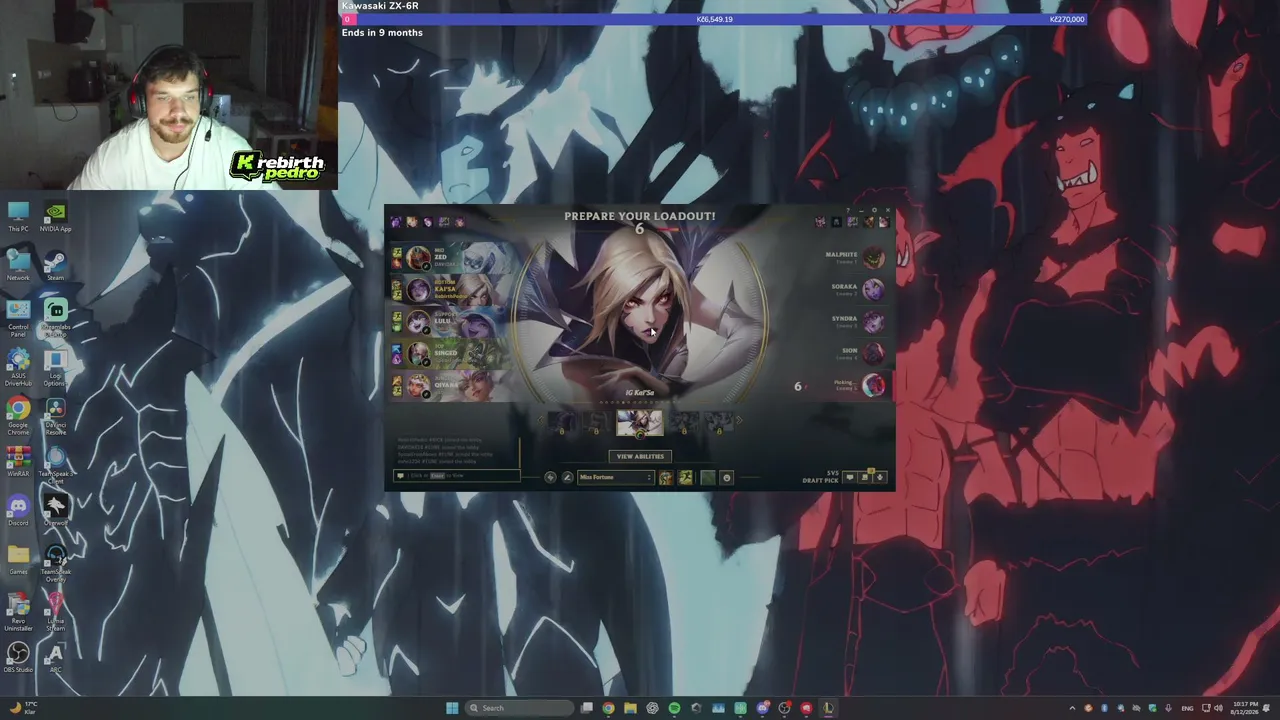
Task: Switch the ENG input language indicator
Action: pos(1187,708)
